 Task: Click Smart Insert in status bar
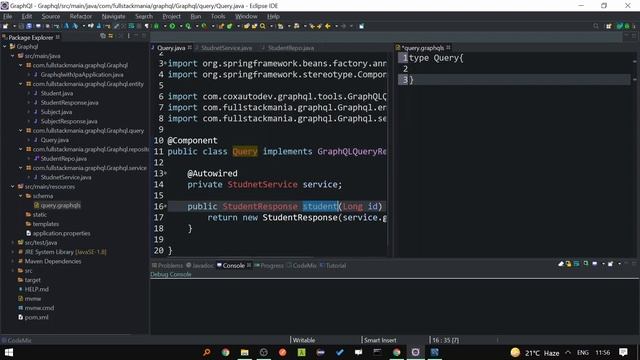click(380, 340)
